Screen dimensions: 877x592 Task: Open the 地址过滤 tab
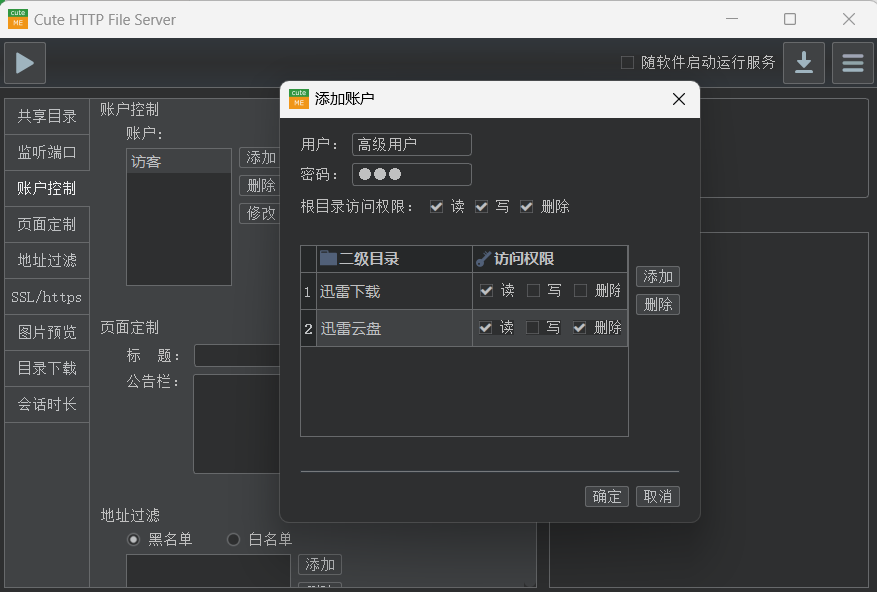click(x=47, y=260)
